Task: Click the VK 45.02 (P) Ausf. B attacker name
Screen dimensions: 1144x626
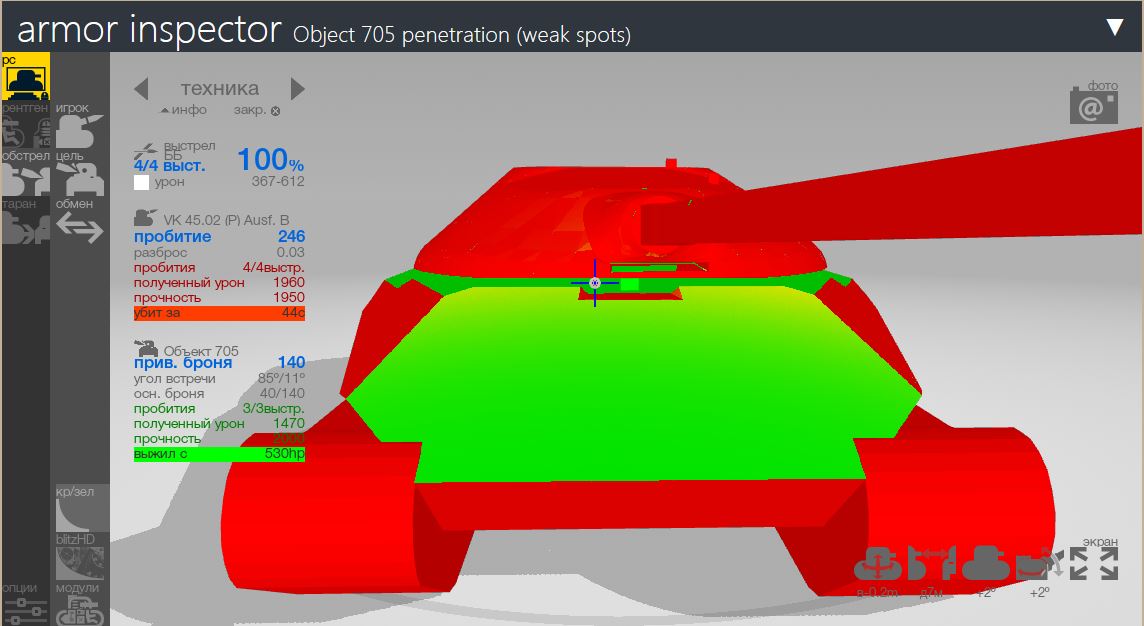Action: click(226, 220)
